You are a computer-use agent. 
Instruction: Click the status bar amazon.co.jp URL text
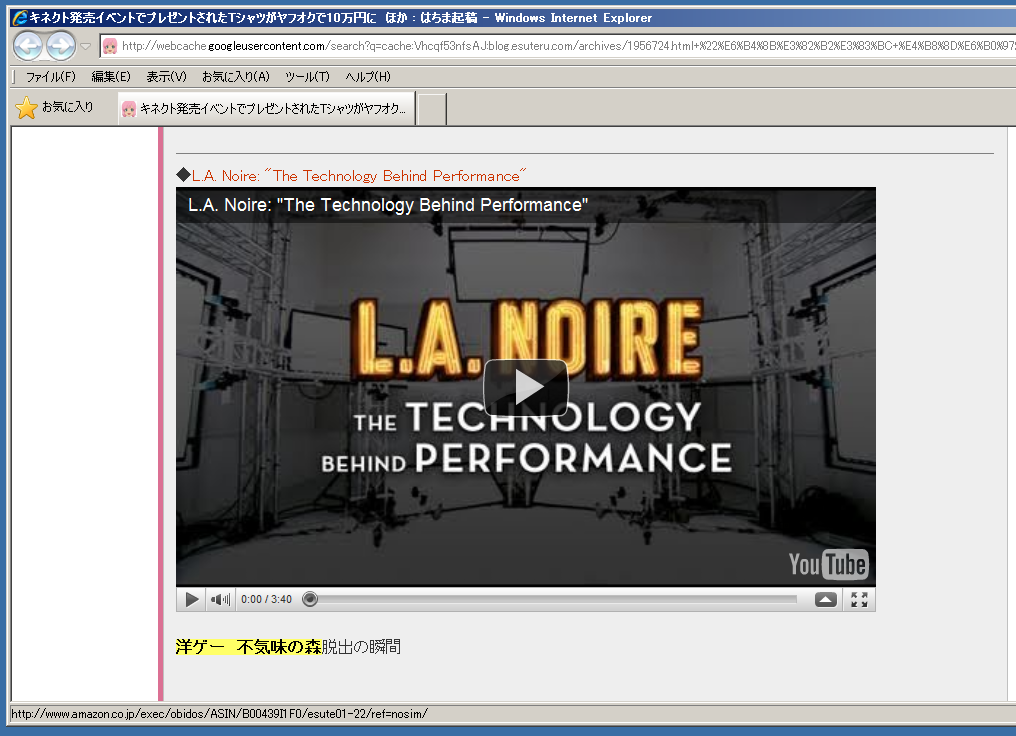(220, 713)
